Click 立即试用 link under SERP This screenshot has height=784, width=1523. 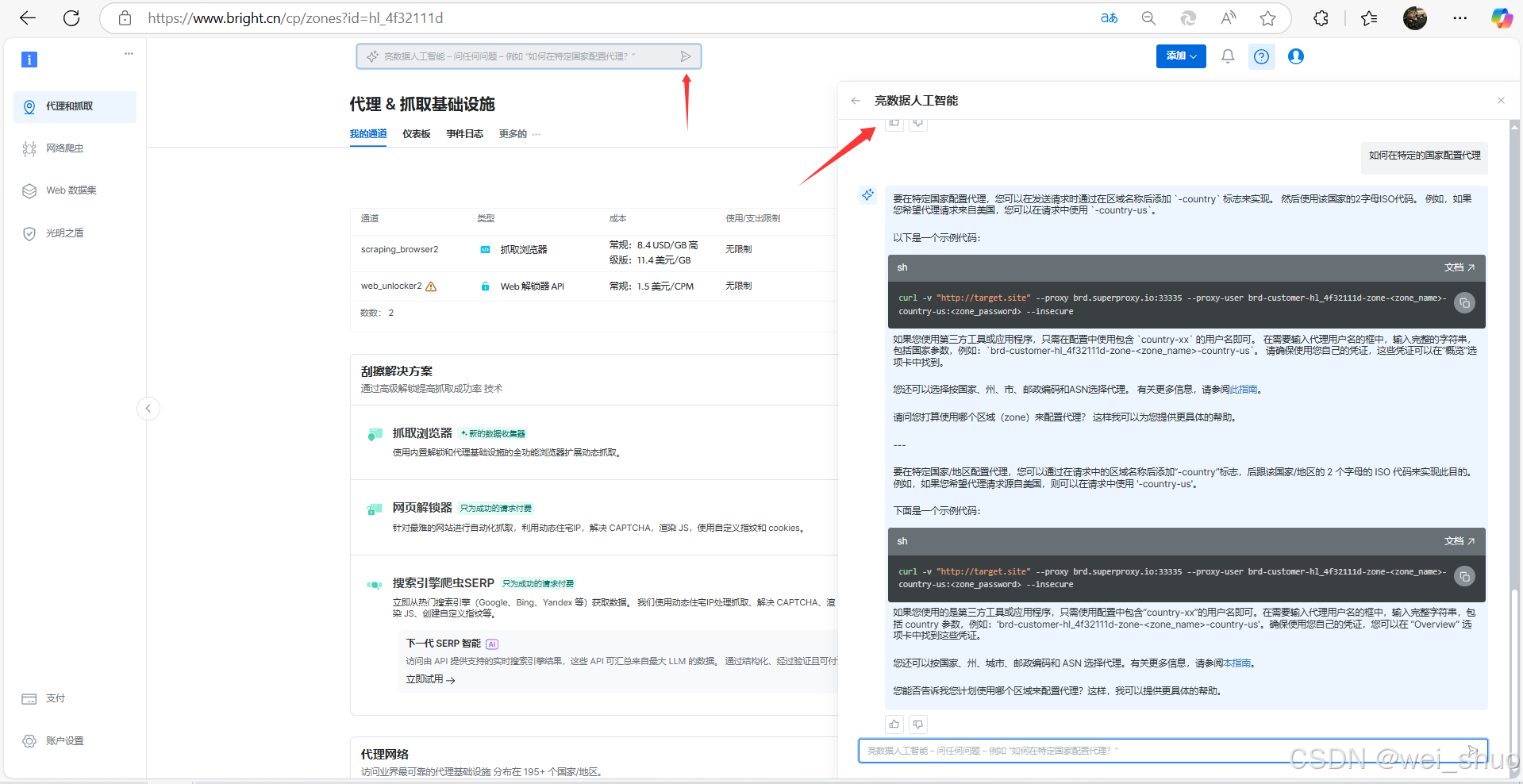pos(430,680)
